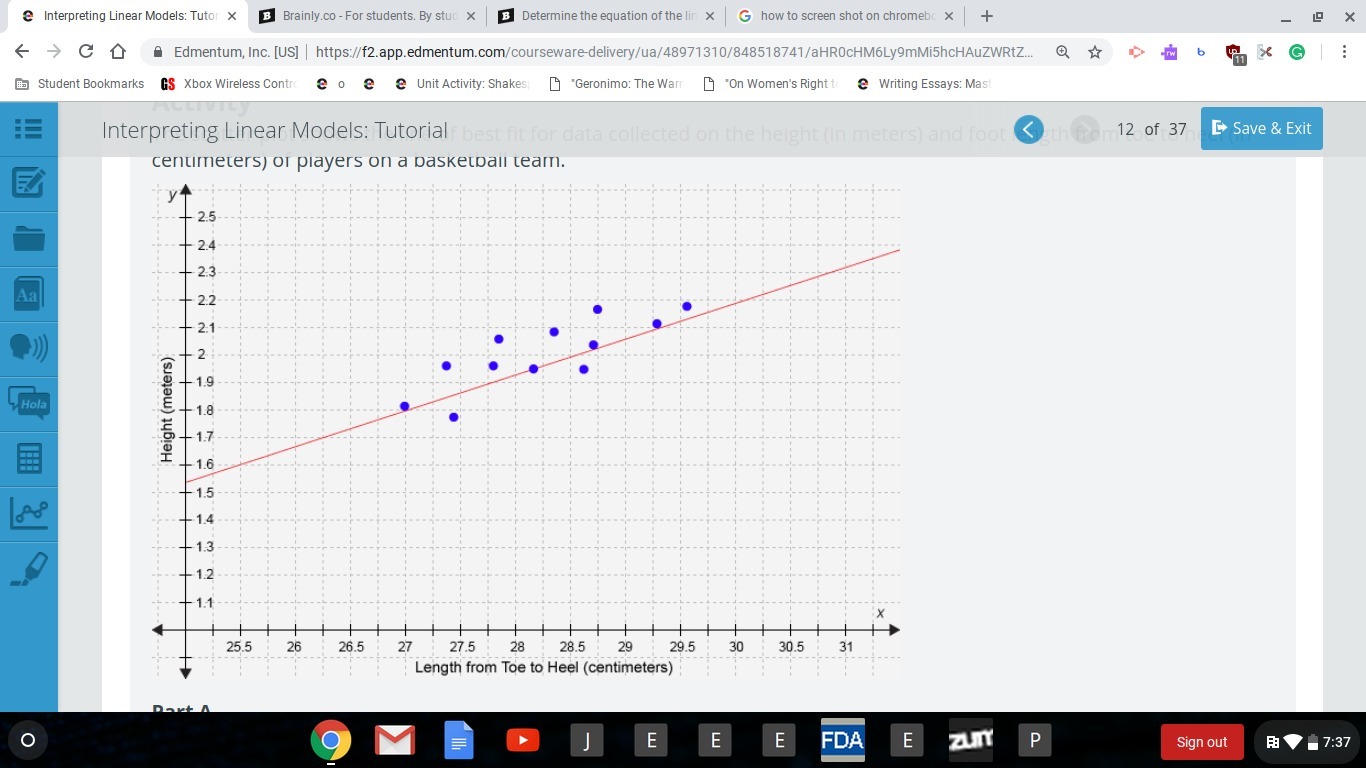Open the J app on the shelf
The width and height of the screenshot is (1366, 768).
[587, 740]
